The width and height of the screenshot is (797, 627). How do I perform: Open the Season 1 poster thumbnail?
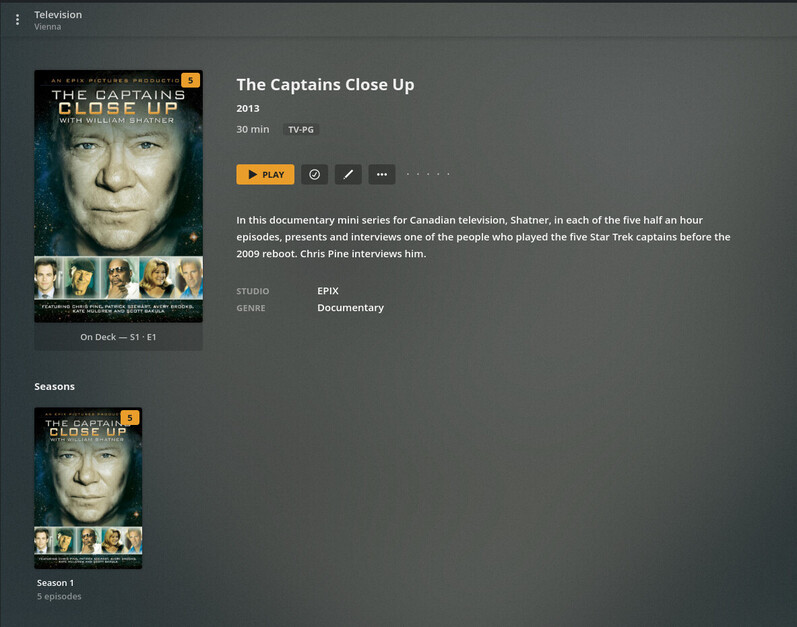click(88, 488)
